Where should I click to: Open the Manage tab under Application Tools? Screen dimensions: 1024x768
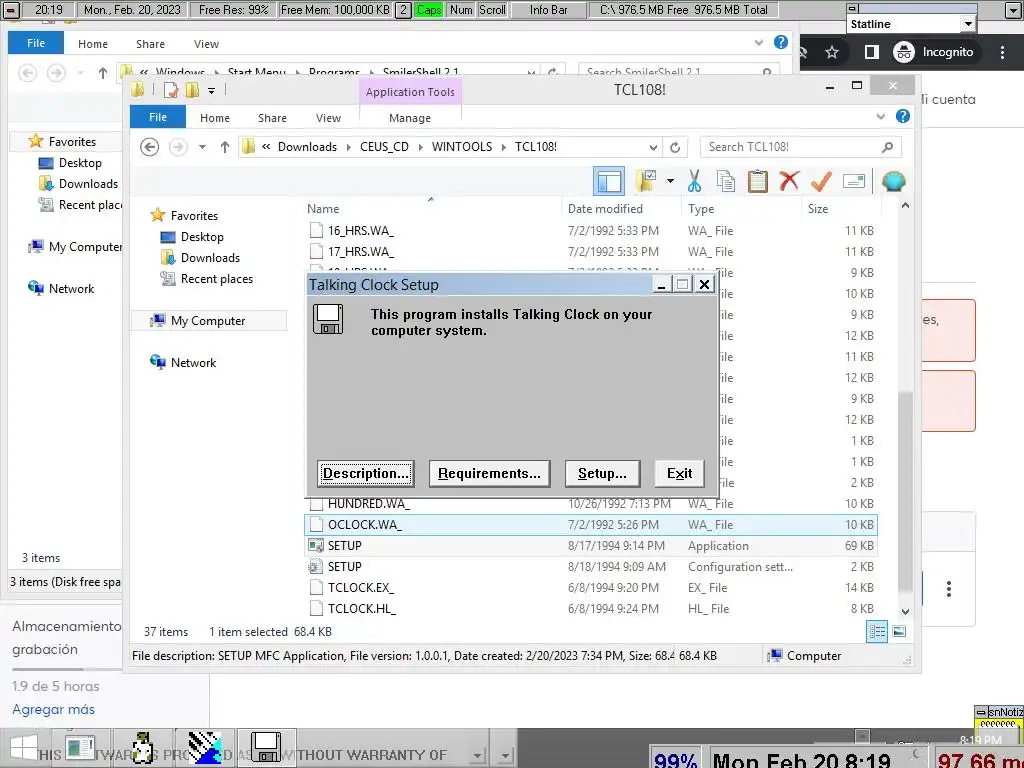[x=409, y=118]
